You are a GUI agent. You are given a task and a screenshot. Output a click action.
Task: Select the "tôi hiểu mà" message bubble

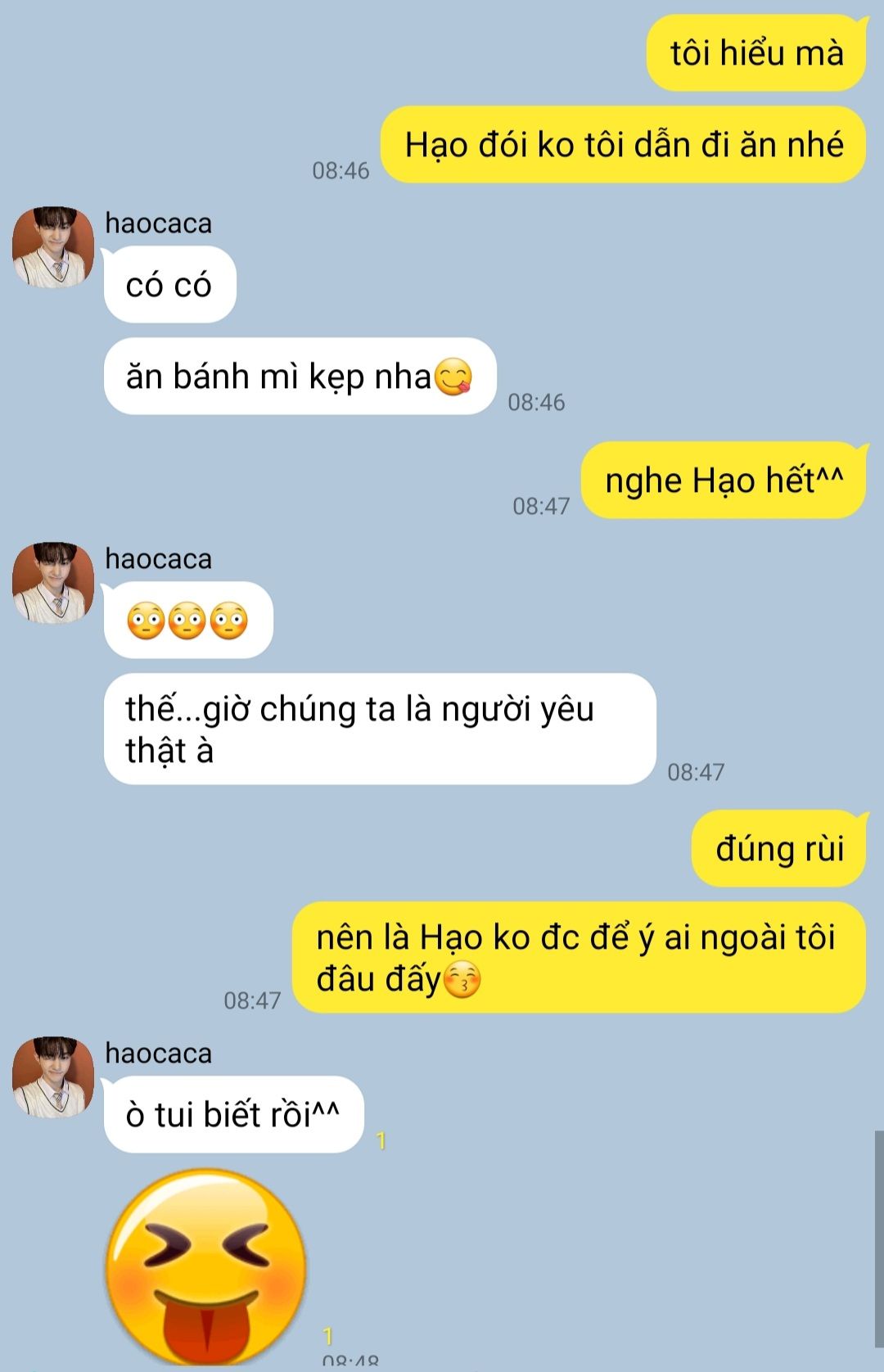click(x=756, y=52)
